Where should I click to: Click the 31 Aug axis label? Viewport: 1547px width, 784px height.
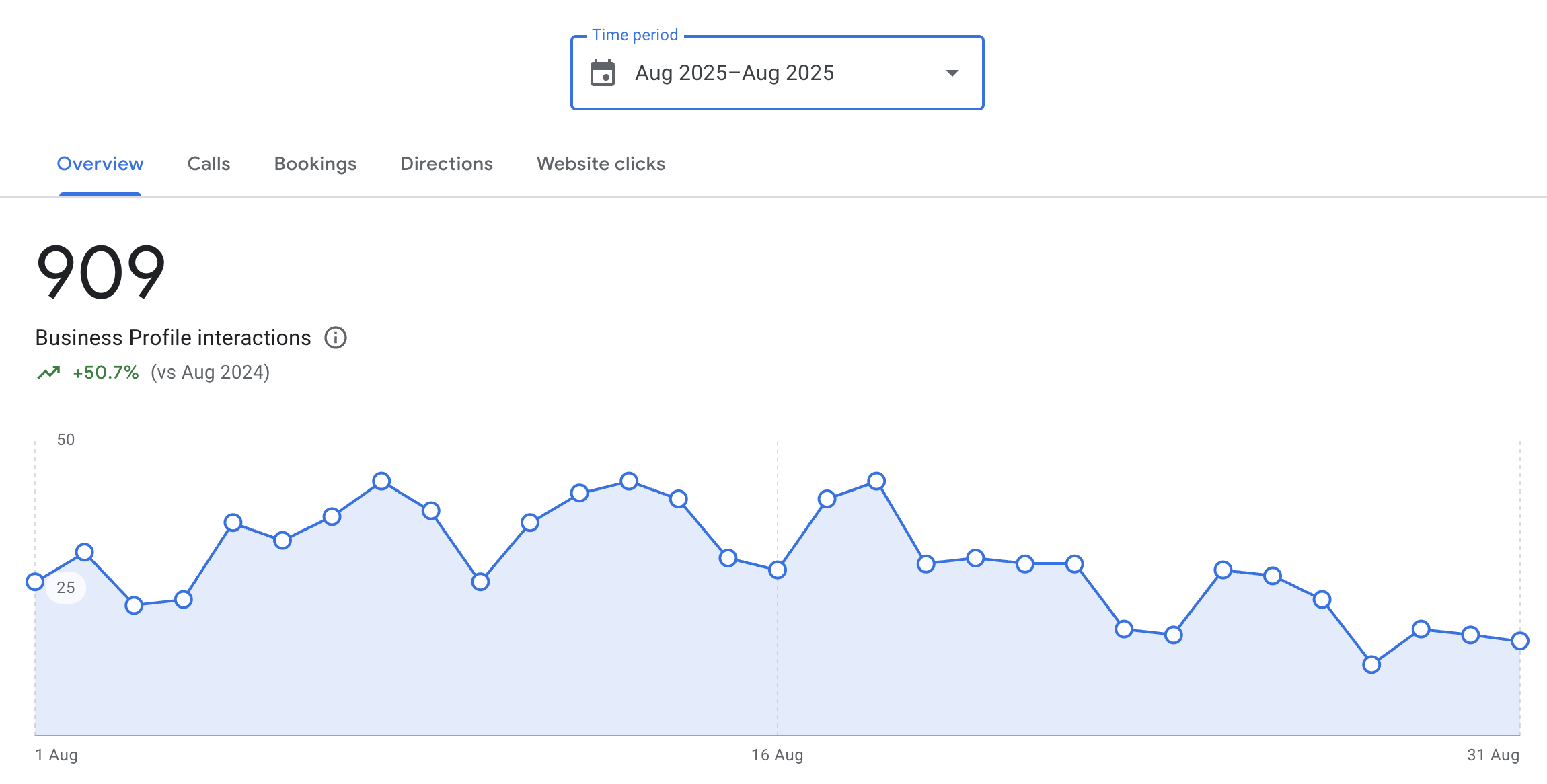pos(1493,755)
